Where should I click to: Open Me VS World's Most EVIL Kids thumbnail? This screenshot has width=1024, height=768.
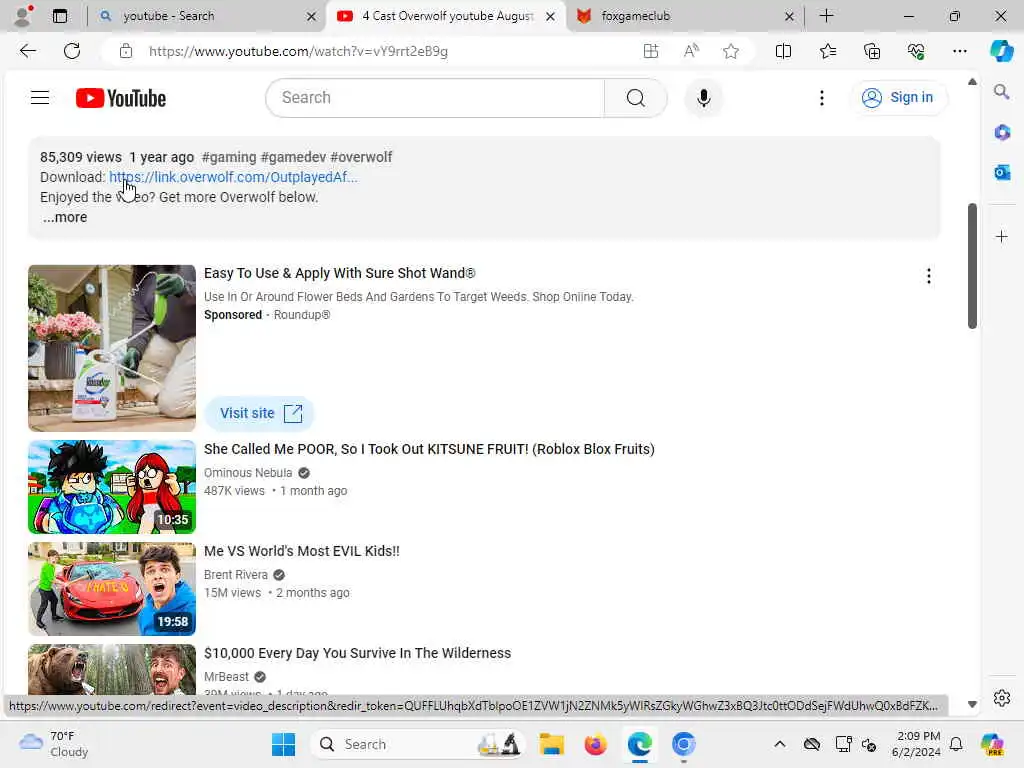112,589
